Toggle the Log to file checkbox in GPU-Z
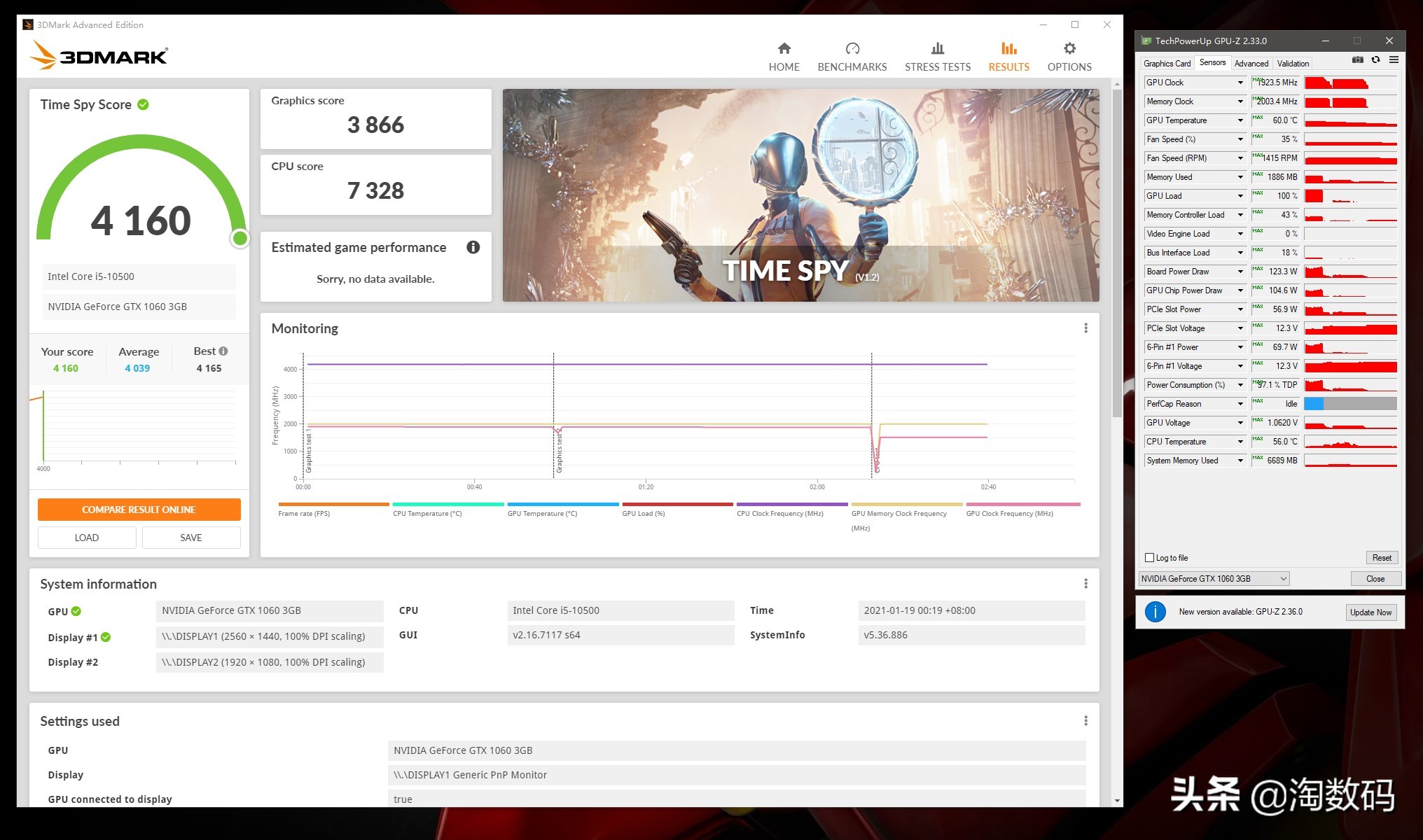 (1149, 558)
